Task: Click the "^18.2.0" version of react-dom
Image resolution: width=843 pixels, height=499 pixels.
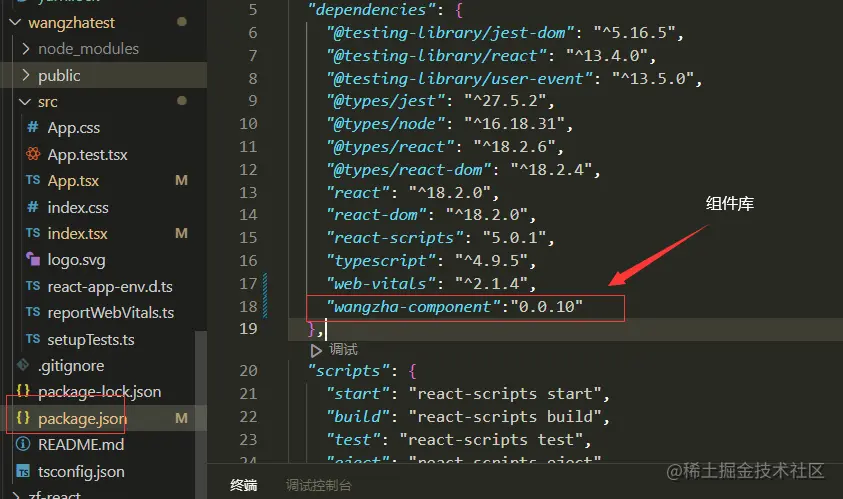Action: coord(487,215)
